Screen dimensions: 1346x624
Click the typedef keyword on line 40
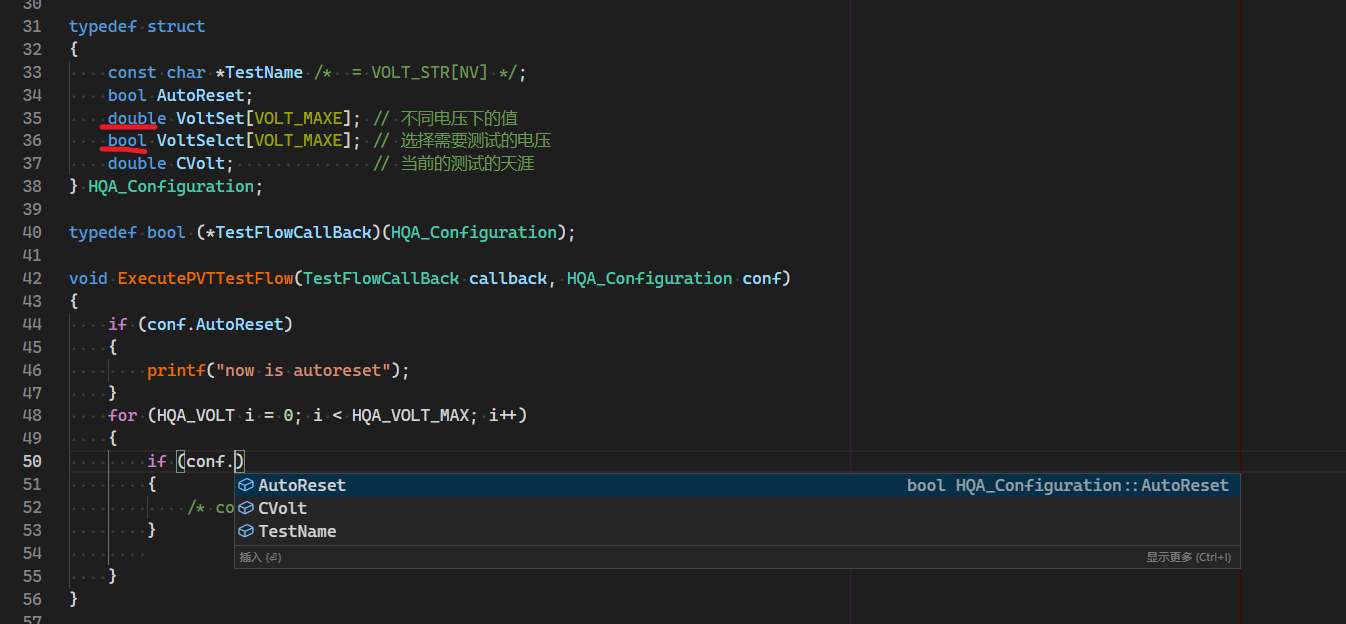(103, 232)
